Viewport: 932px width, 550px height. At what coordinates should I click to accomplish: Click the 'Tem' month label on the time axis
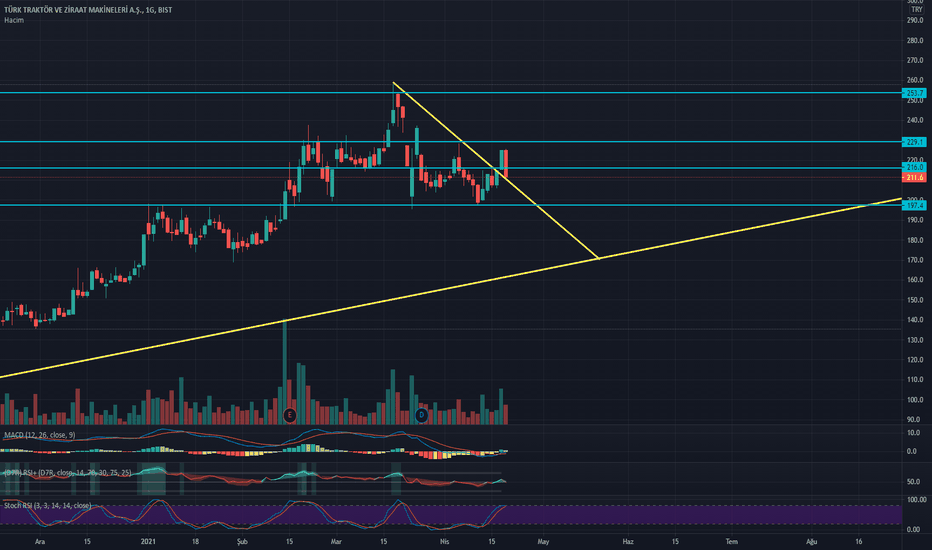[x=732, y=542]
